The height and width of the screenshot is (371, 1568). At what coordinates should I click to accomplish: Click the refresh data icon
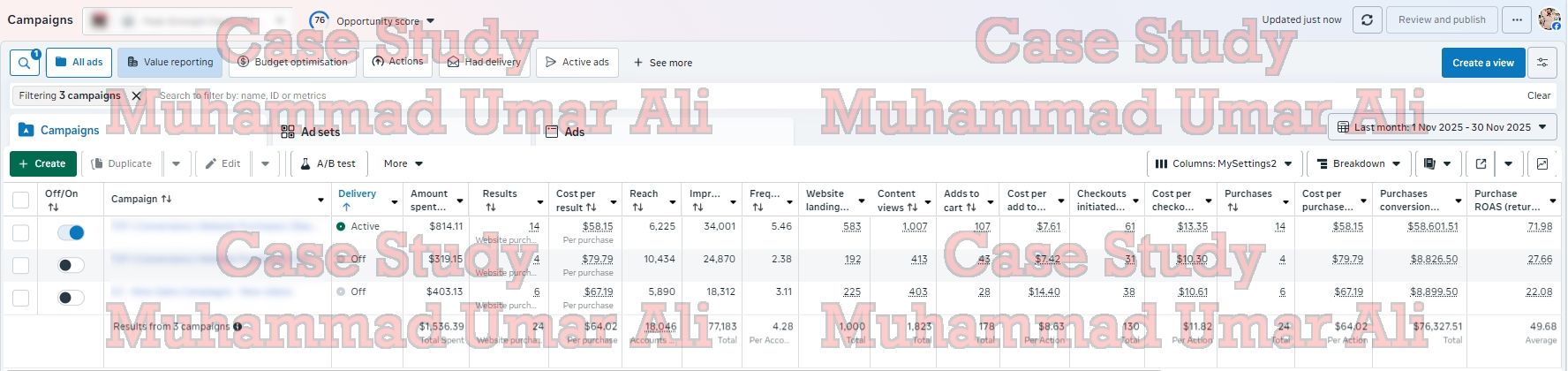[1367, 19]
